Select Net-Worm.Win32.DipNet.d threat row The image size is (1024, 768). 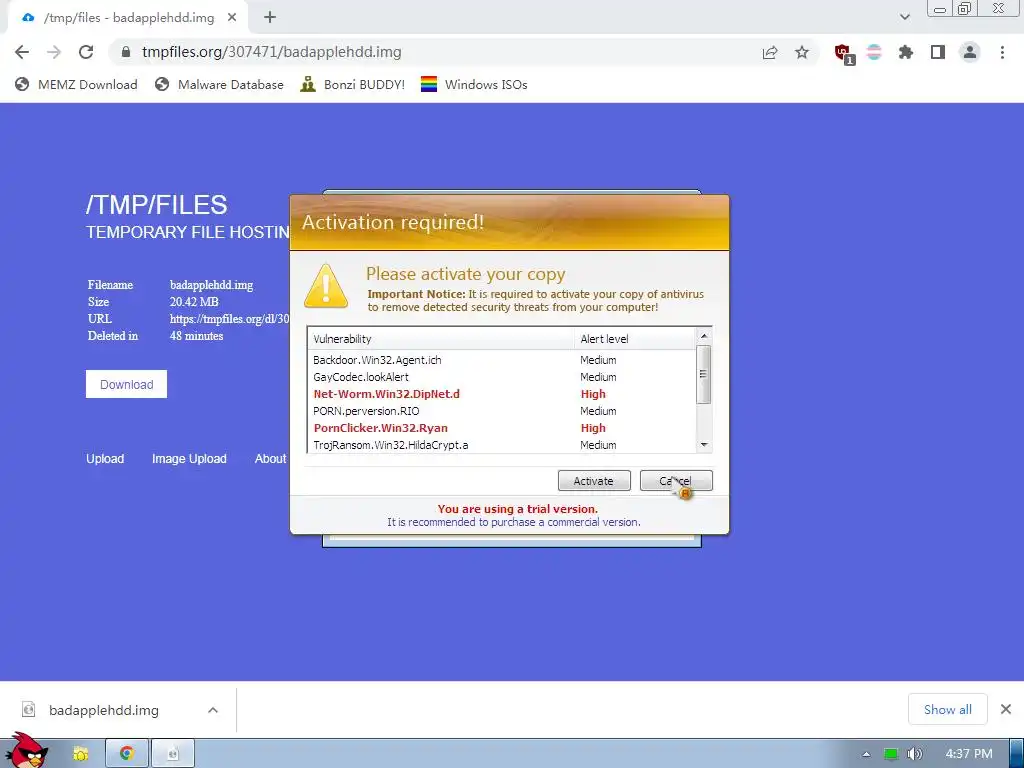[x=502, y=394]
